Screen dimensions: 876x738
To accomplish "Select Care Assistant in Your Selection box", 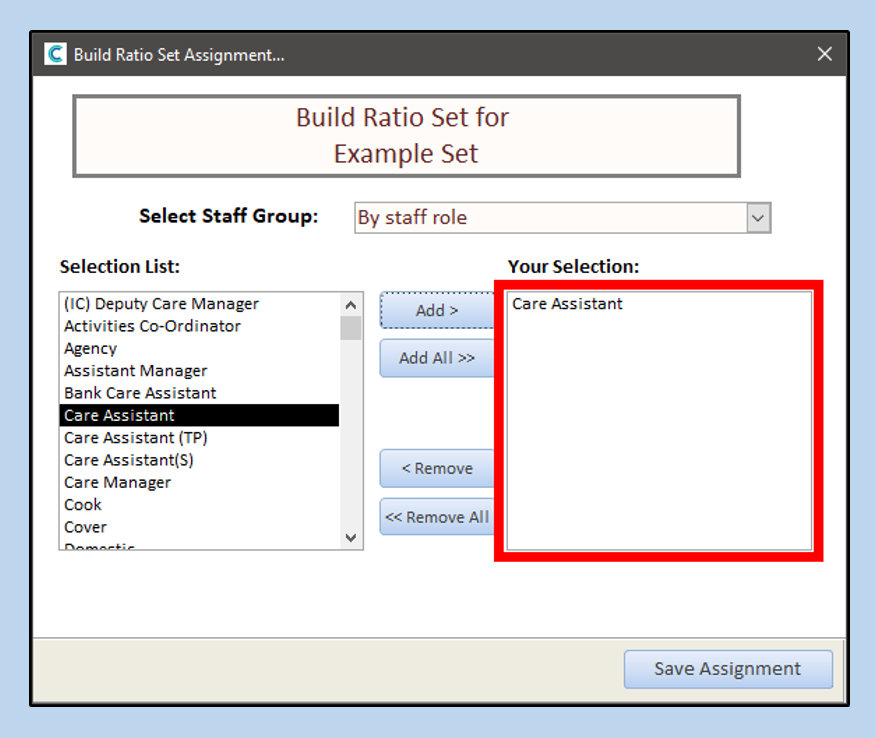I will (x=567, y=304).
